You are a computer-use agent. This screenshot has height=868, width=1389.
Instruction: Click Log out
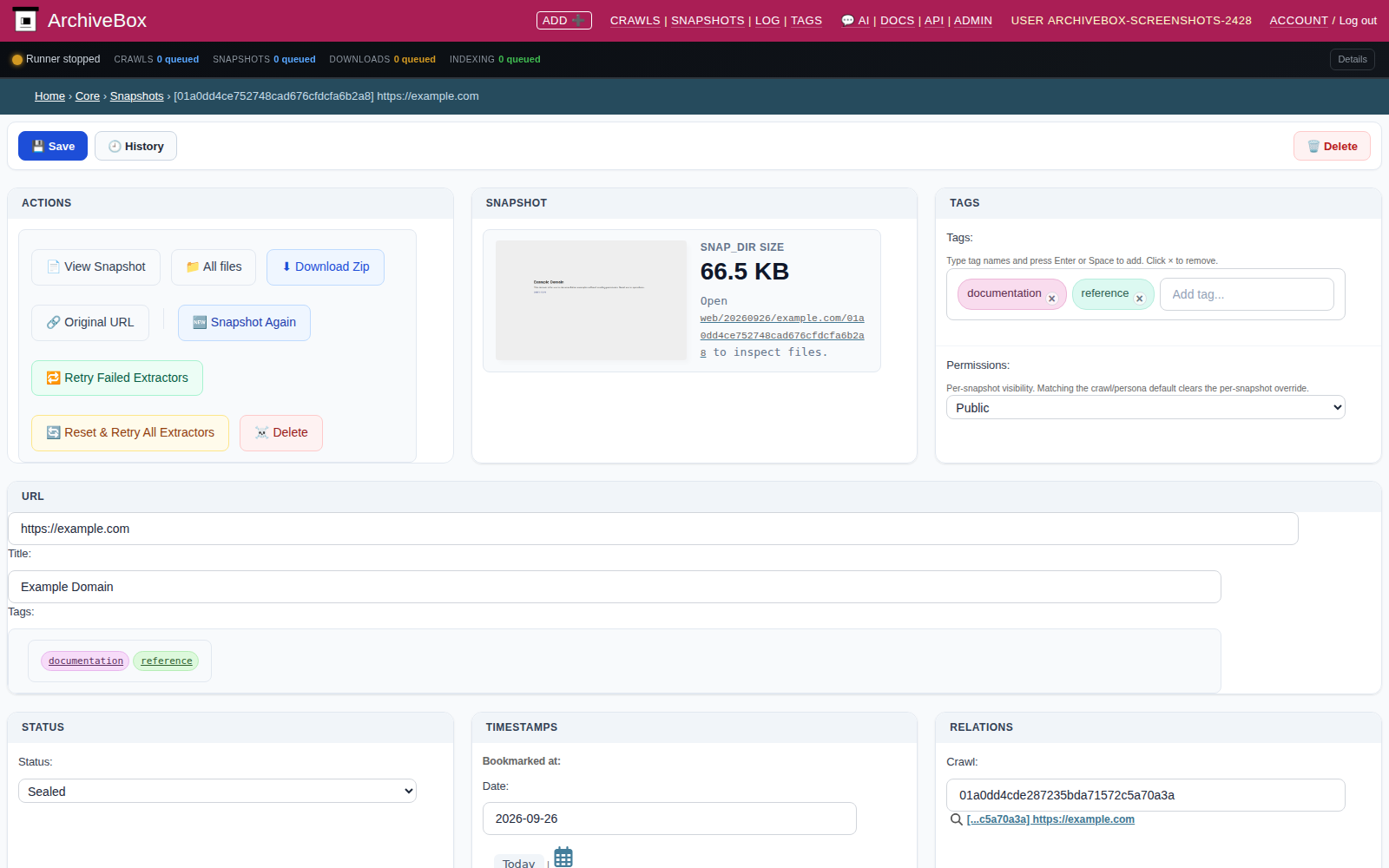click(x=1358, y=21)
